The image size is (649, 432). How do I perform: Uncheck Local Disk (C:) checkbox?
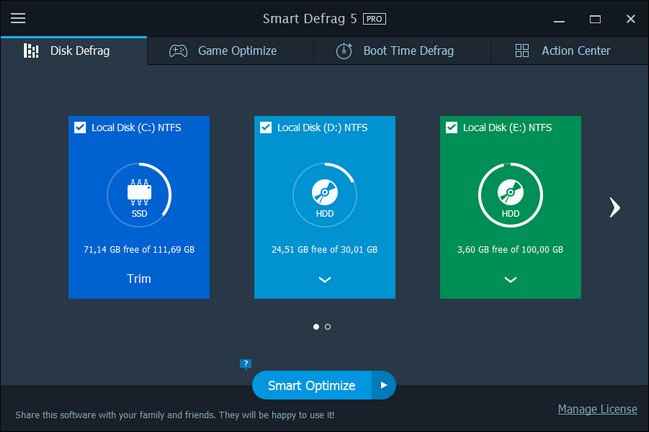click(80, 128)
